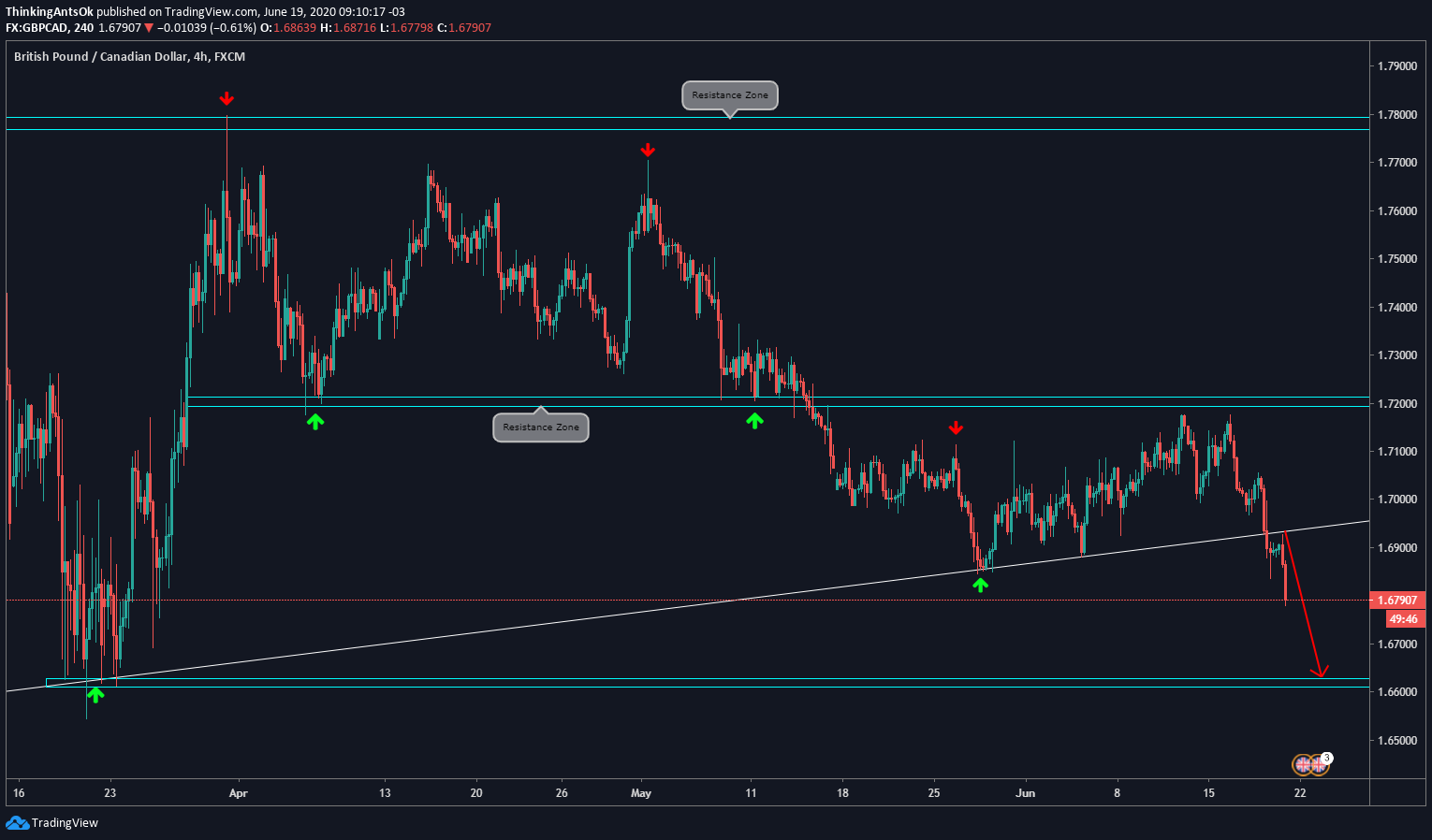Click the 1.67000 price axis label
The image size is (1432, 840).
1396,644
